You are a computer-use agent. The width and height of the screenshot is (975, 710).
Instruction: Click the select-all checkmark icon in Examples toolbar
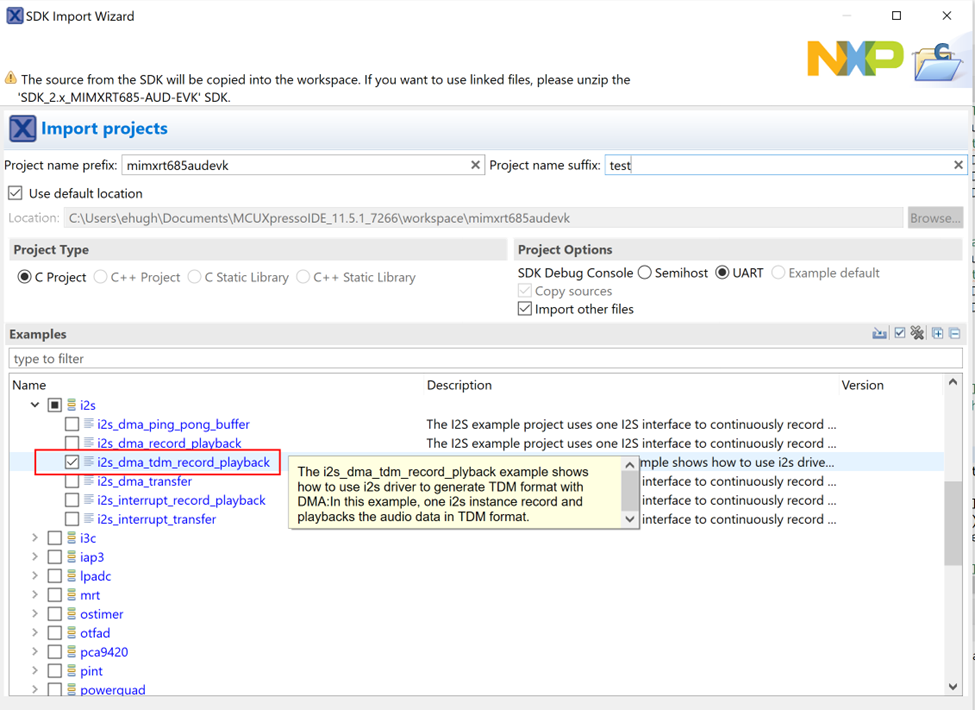(x=899, y=333)
